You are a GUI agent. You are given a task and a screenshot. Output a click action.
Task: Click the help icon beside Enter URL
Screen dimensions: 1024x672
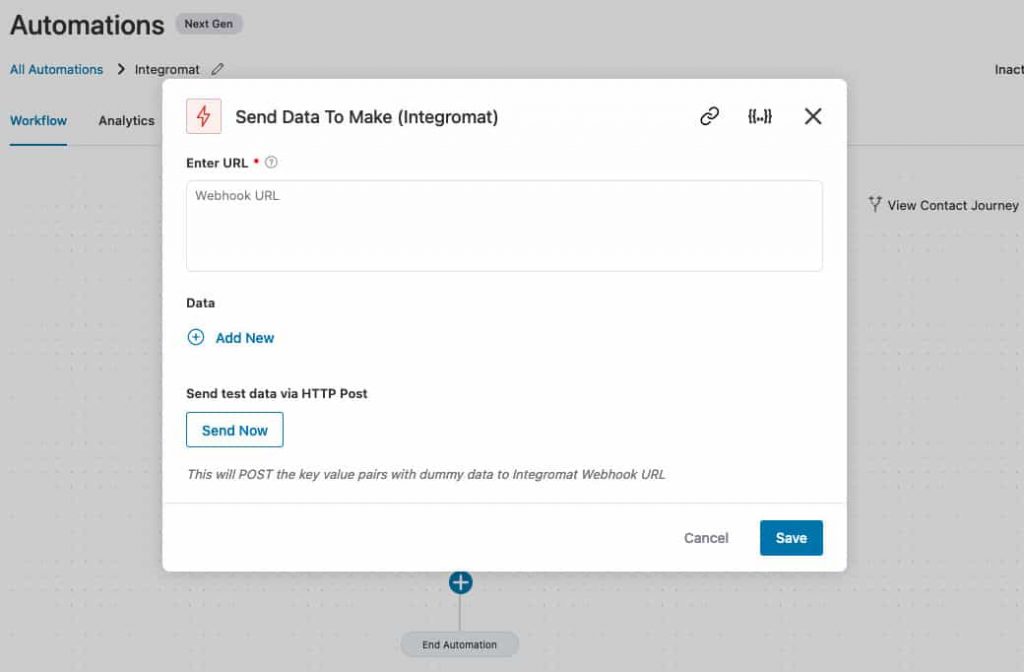point(271,163)
